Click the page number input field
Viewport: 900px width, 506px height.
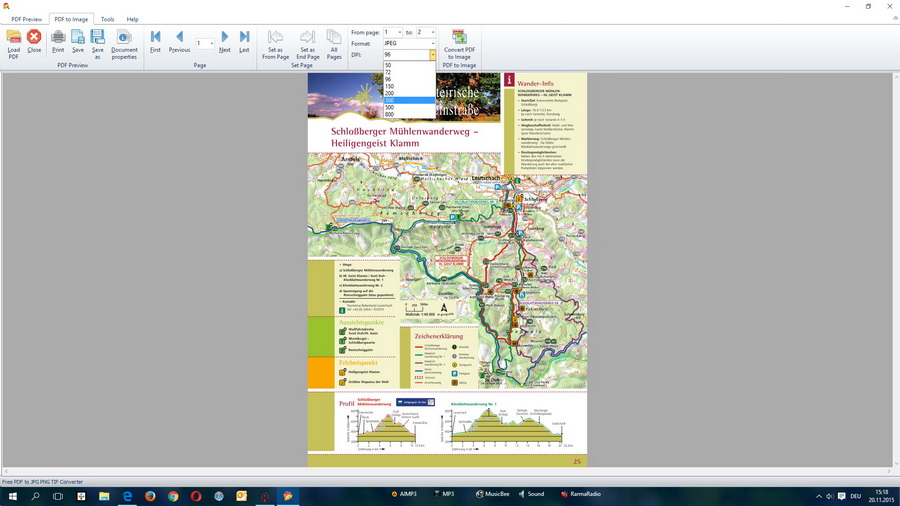[201, 44]
